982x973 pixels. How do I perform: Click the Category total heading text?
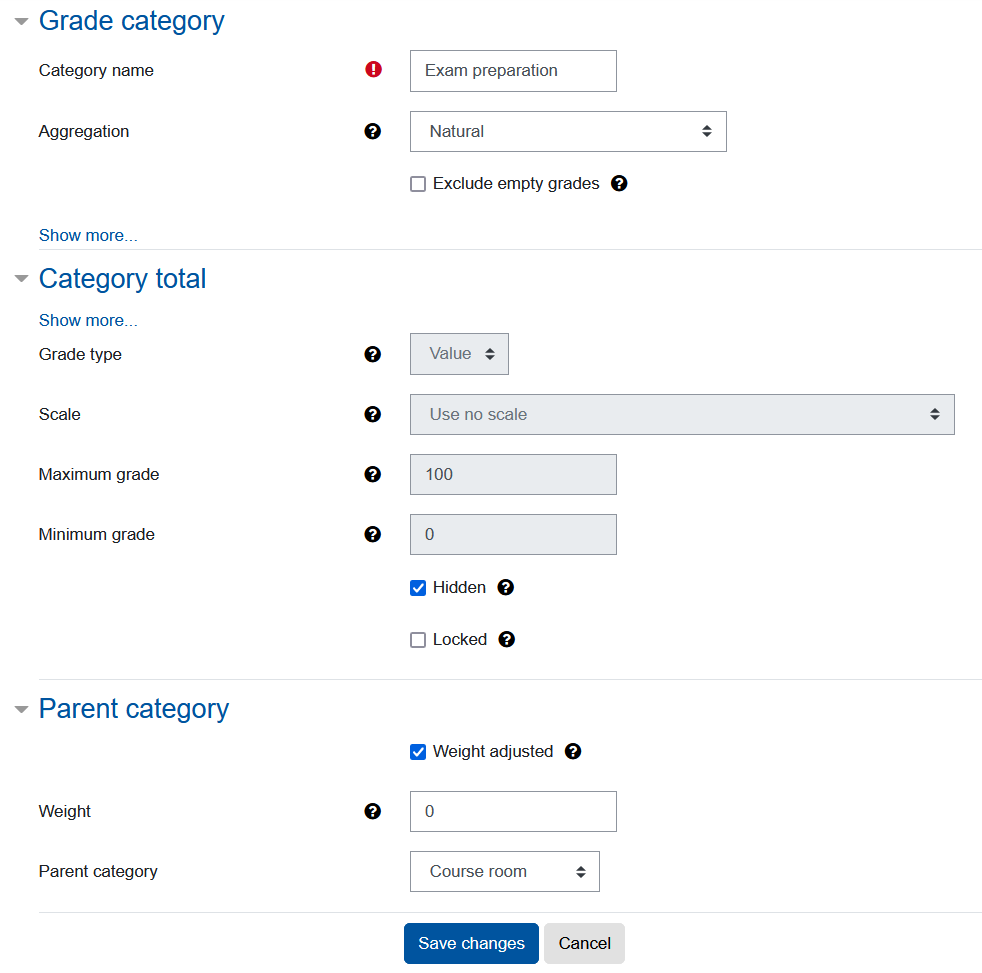point(122,279)
